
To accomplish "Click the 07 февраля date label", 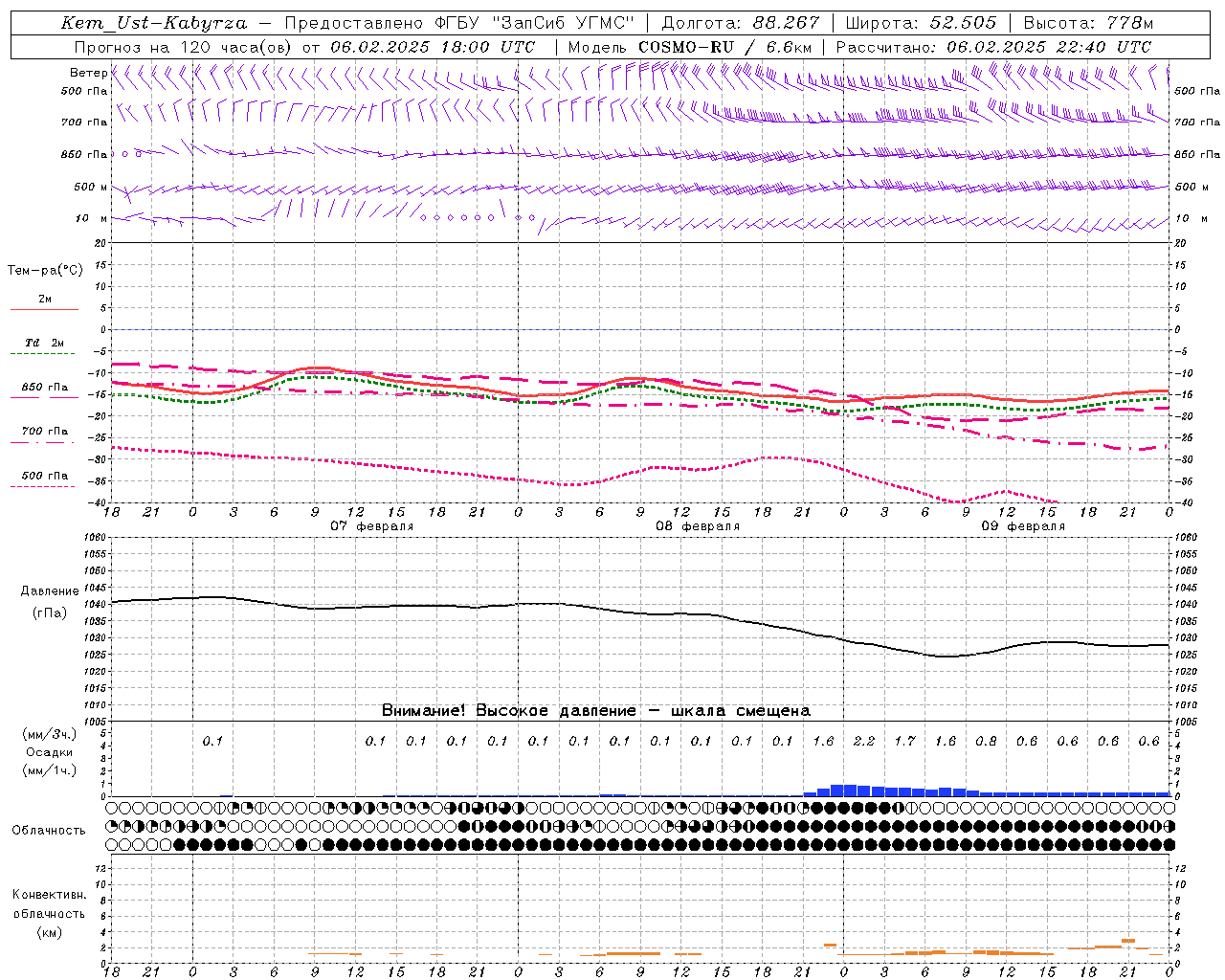I will (372, 526).
